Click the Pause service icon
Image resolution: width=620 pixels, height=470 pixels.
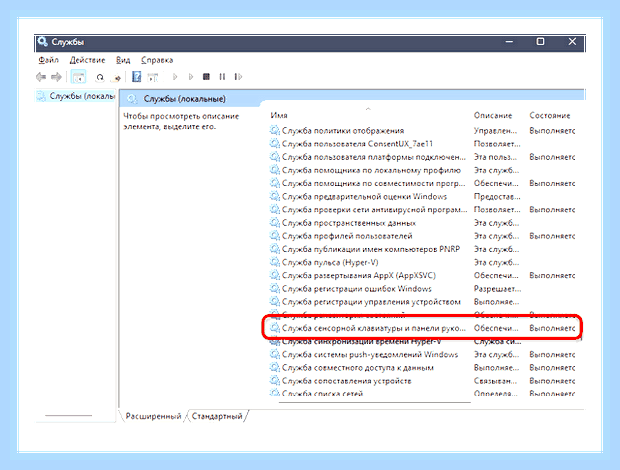222,77
